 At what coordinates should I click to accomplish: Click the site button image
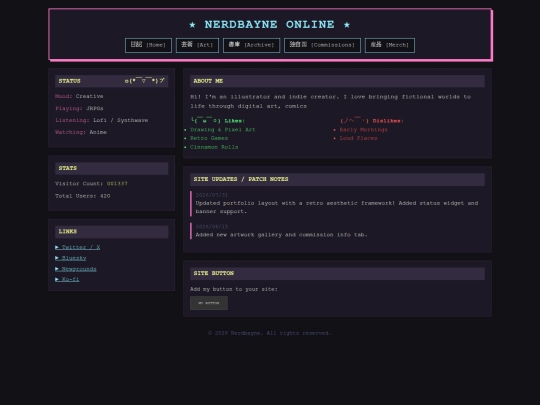[x=209, y=303]
